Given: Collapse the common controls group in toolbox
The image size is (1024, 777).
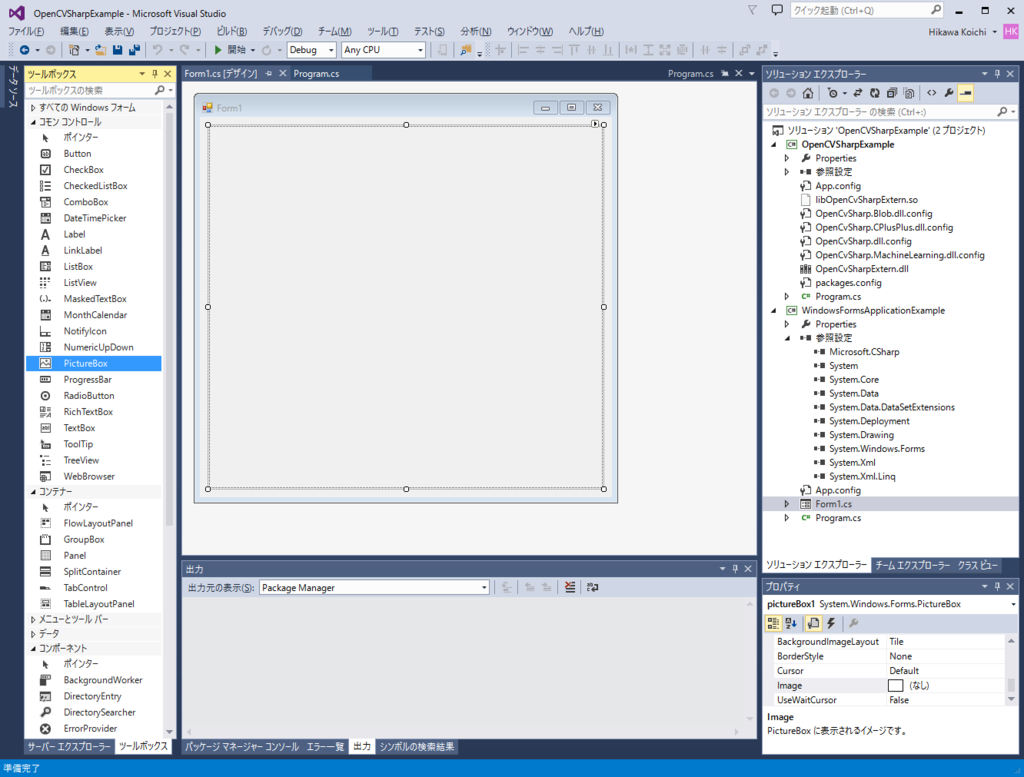Looking at the screenshot, I should 33,122.
